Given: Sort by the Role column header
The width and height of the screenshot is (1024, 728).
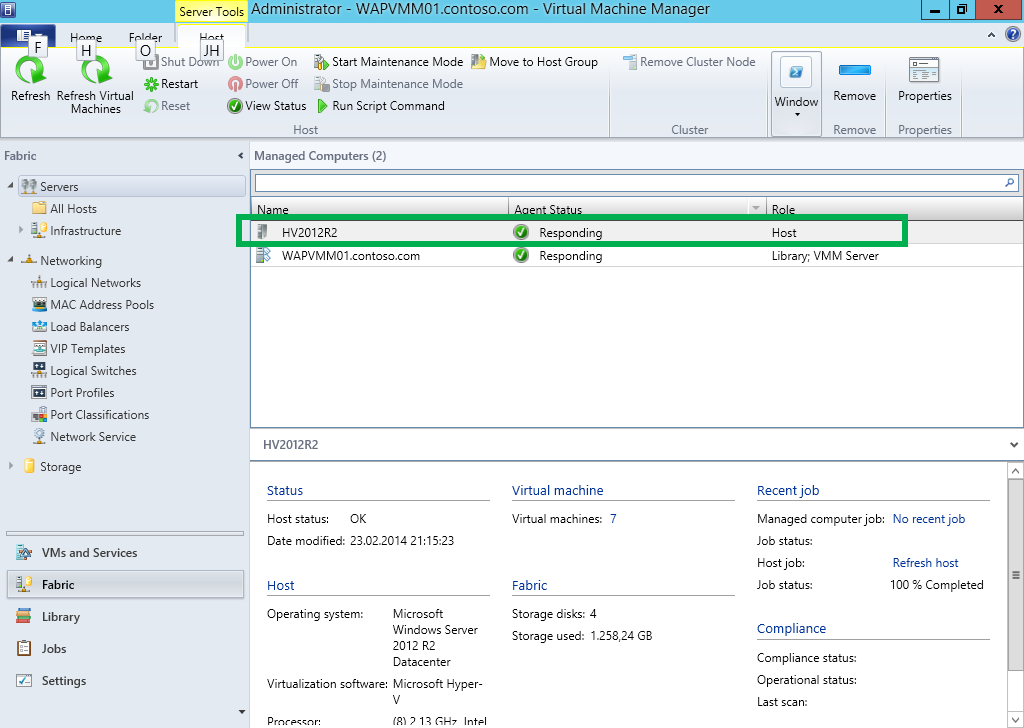Looking at the screenshot, I should [x=894, y=209].
